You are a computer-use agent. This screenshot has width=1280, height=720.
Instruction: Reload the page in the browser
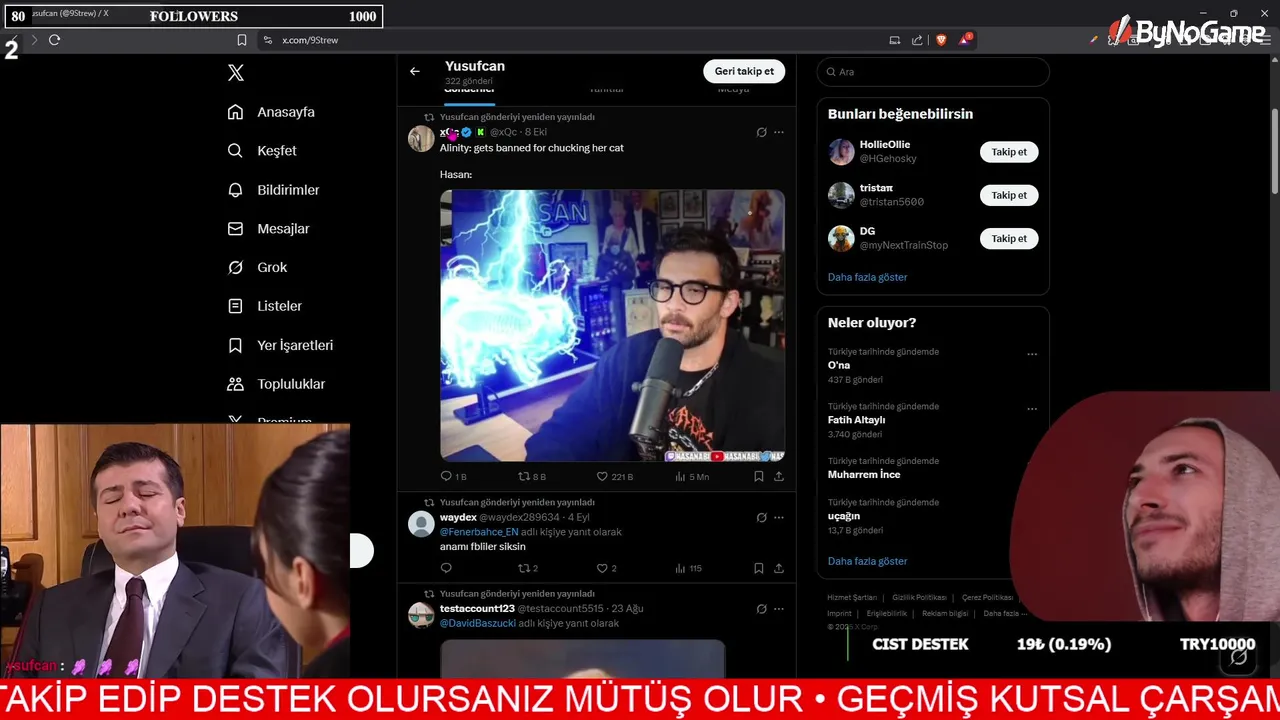click(54, 40)
